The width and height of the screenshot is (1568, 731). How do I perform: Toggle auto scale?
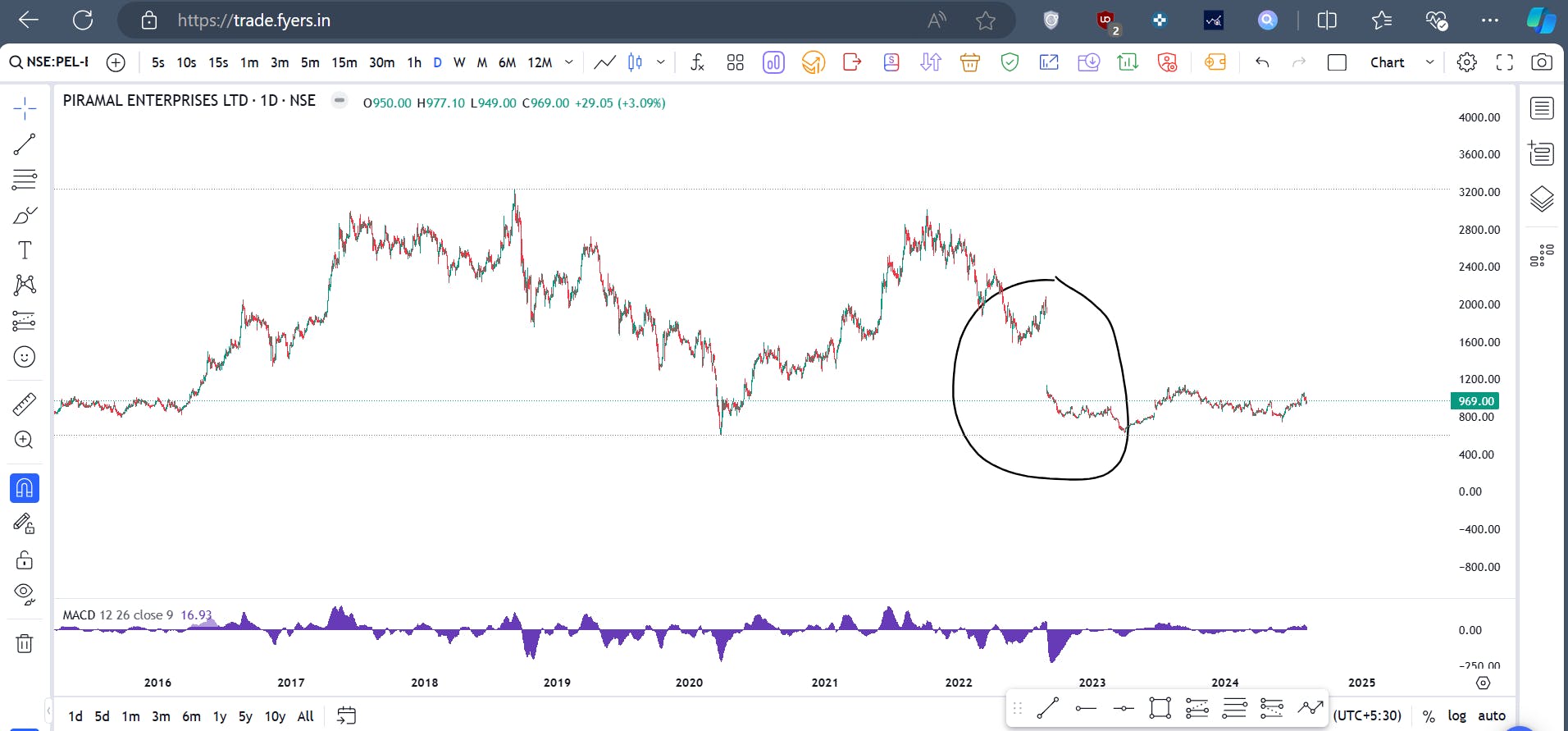[1492, 715]
